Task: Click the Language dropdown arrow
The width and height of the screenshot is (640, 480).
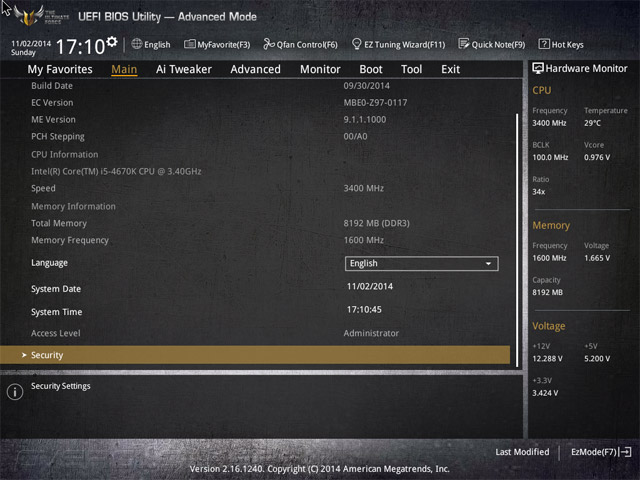Action: pyautogui.click(x=488, y=264)
